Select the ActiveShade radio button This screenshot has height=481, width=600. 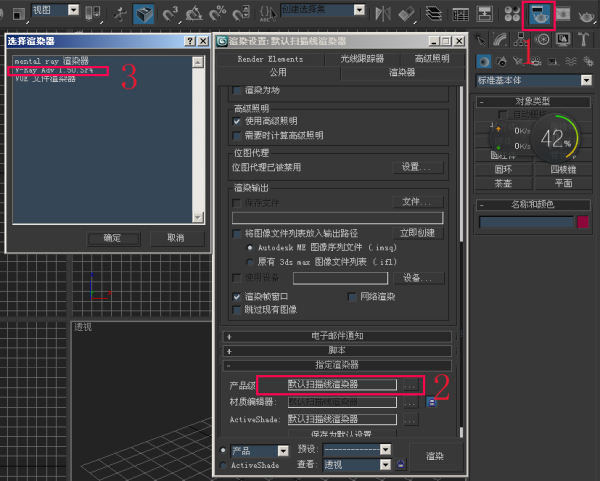[x=223, y=465]
